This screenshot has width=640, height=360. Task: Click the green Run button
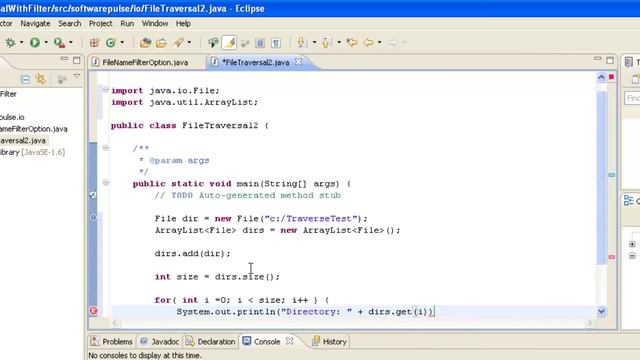click(x=35, y=42)
